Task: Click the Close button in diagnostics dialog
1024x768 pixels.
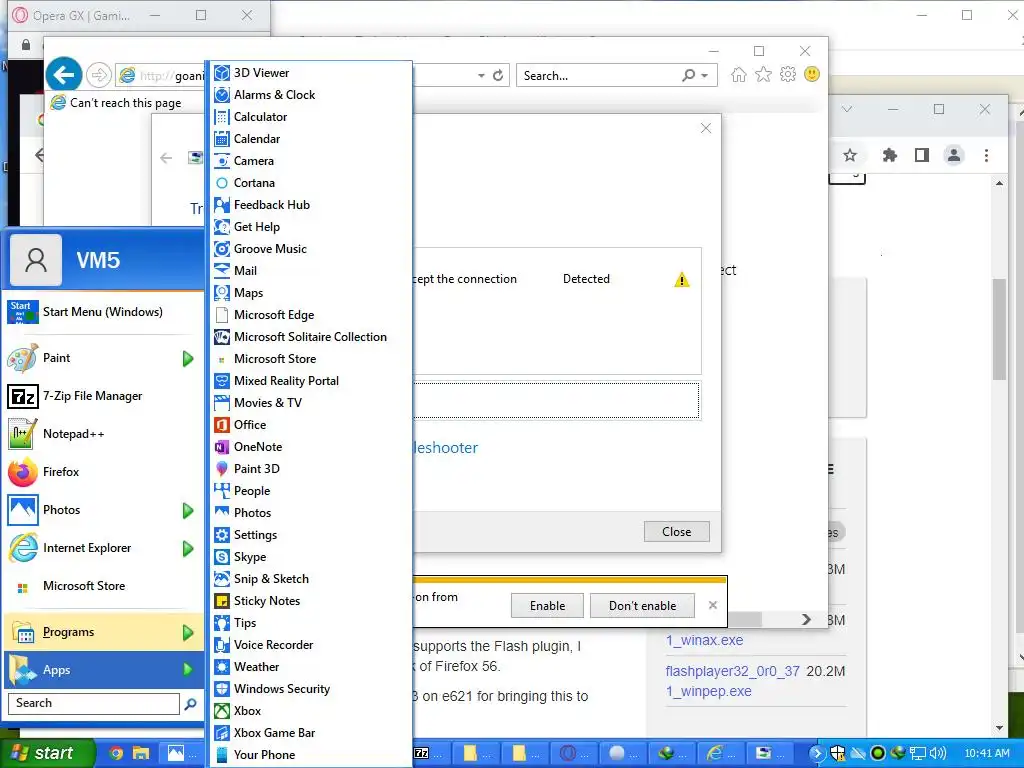Action: pyautogui.click(x=677, y=532)
